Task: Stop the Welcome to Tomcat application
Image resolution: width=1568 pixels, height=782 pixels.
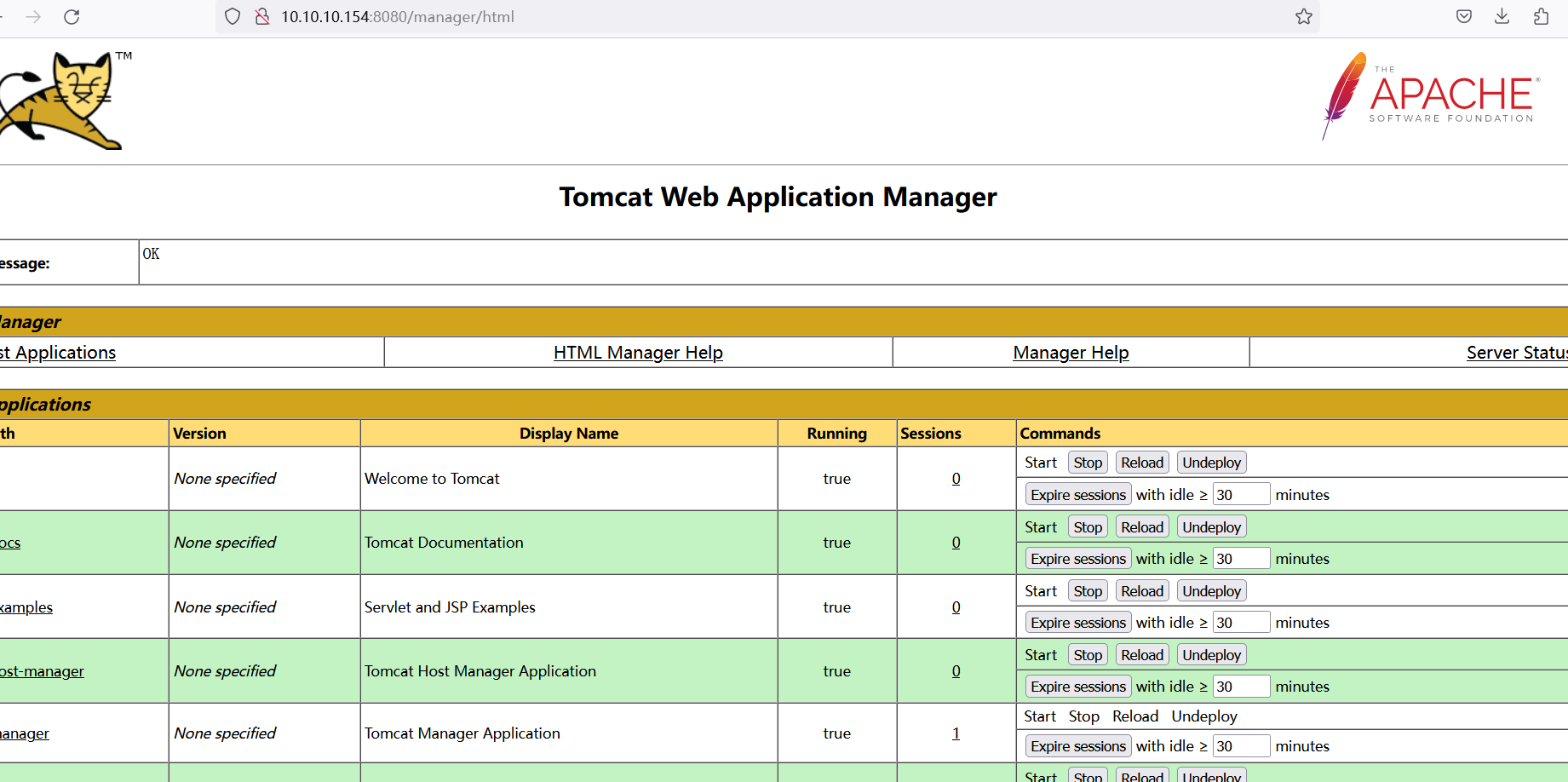Action: coord(1088,463)
